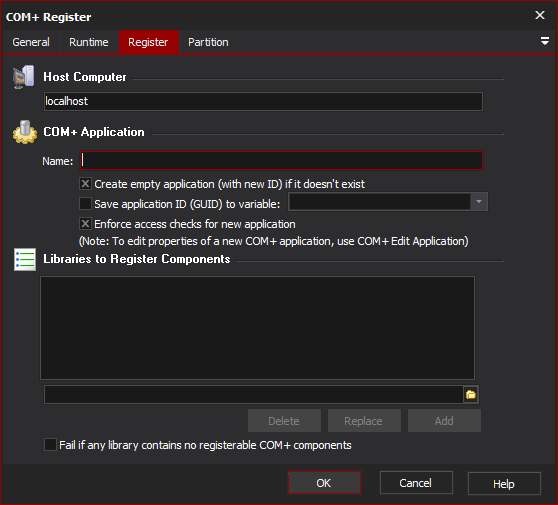The width and height of the screenshot is (558, 505).
Task: Click the COM+ Application gear icon
Action: pos(25,132)
